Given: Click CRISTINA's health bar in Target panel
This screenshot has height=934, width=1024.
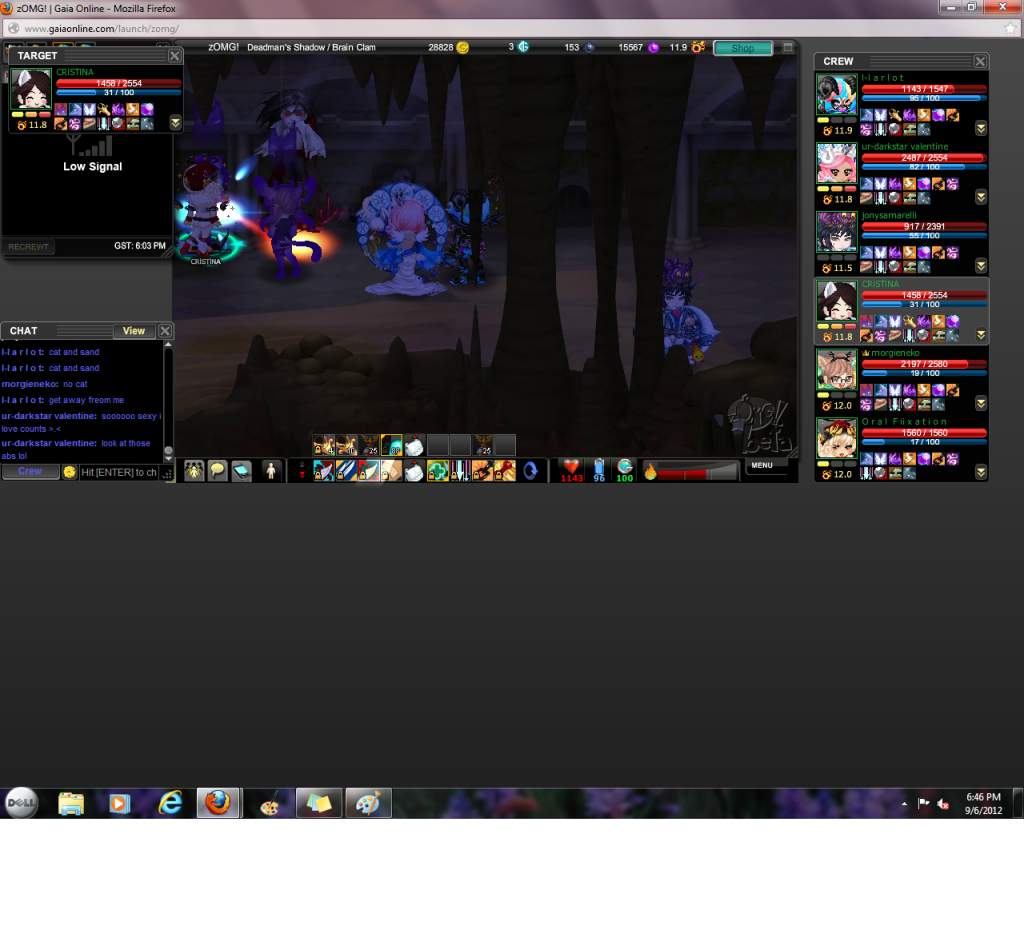Looking at the screenshot, I should point(119,83).
